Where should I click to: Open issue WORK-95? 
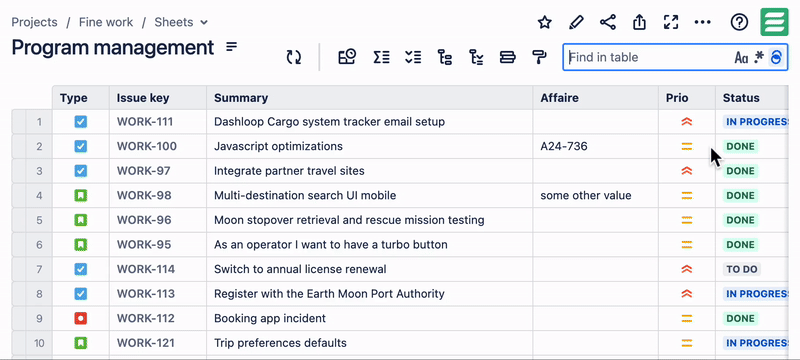[144, 244]
